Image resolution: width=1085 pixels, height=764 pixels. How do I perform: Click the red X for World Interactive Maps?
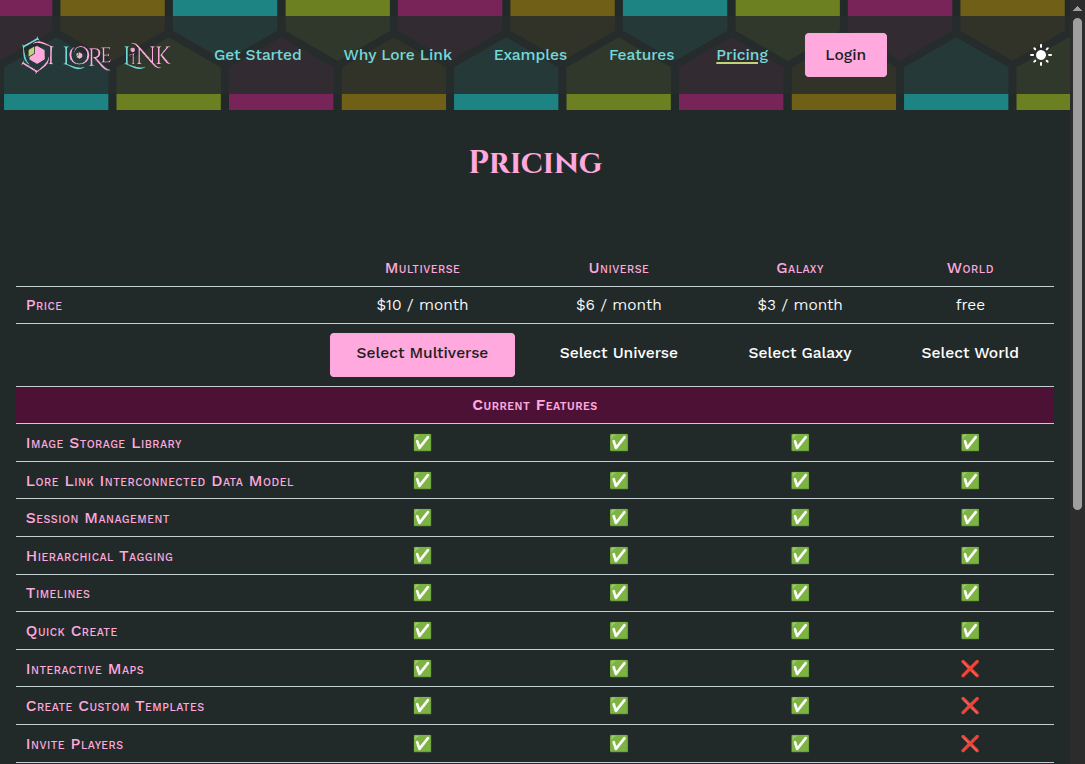coord(970,668)
